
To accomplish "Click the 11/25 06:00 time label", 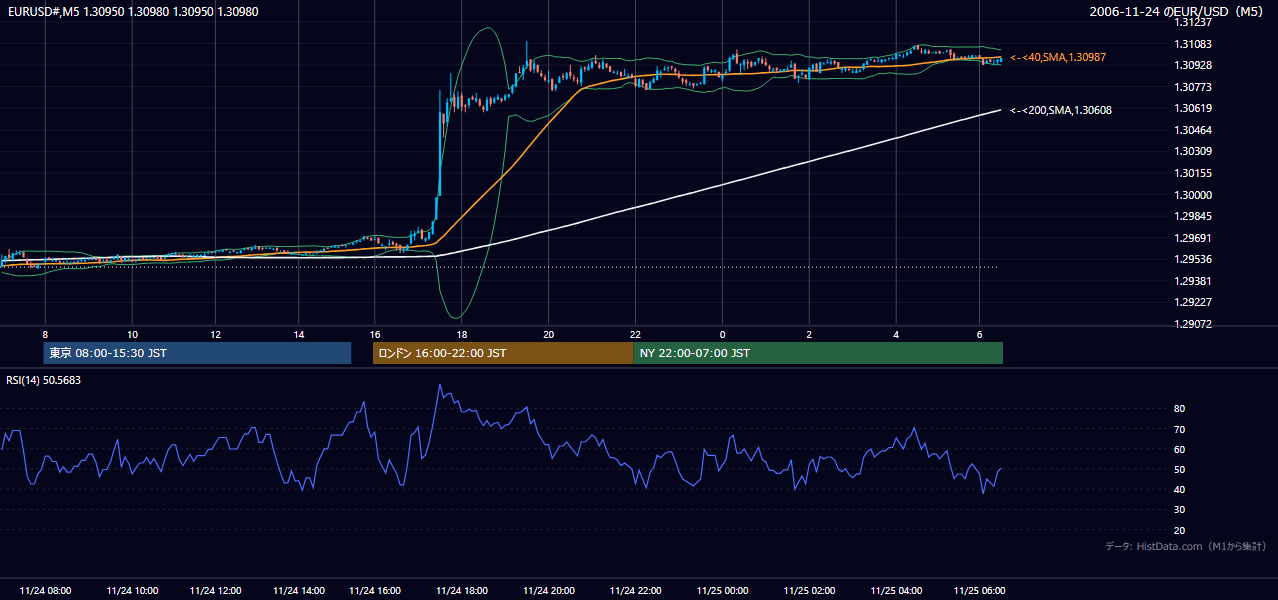I will click(980, 591).
